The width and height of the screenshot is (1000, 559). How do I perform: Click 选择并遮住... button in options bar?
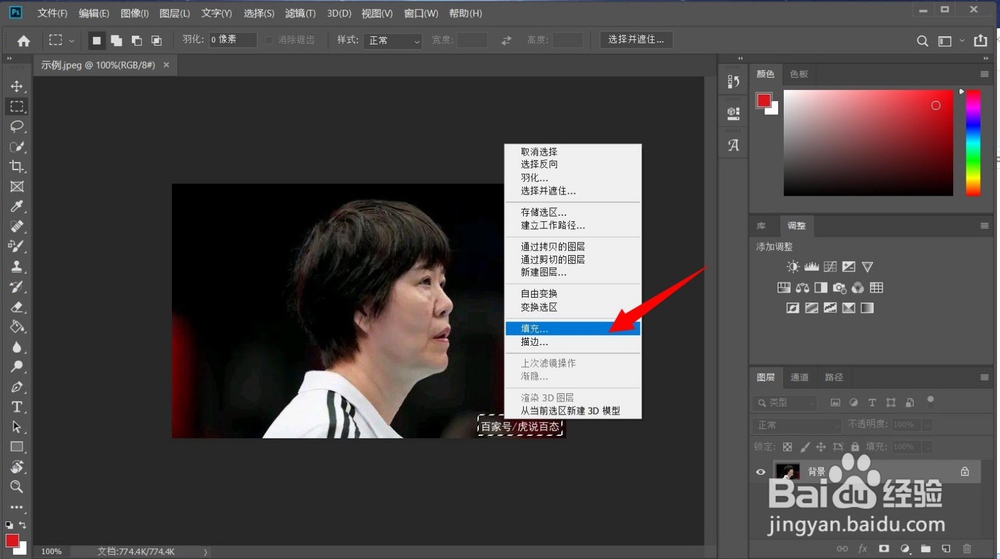click(636, 40)
